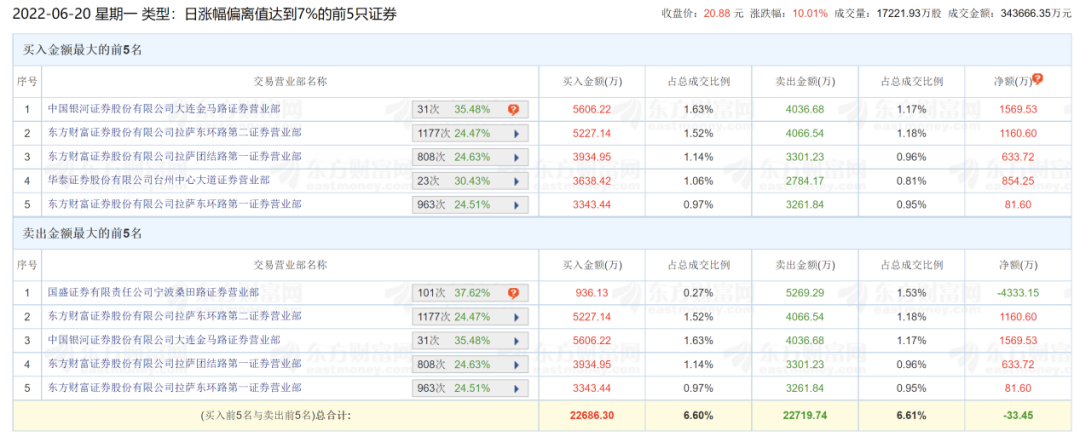Expand the 808次 24.63% details in the sell table

click(516, 364)
